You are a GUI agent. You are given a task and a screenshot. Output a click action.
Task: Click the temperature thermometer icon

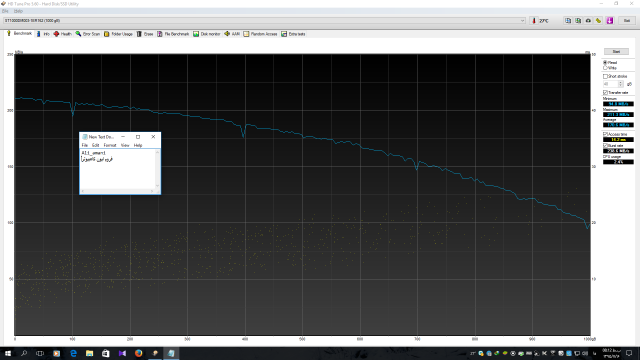(x=533, y=20)
